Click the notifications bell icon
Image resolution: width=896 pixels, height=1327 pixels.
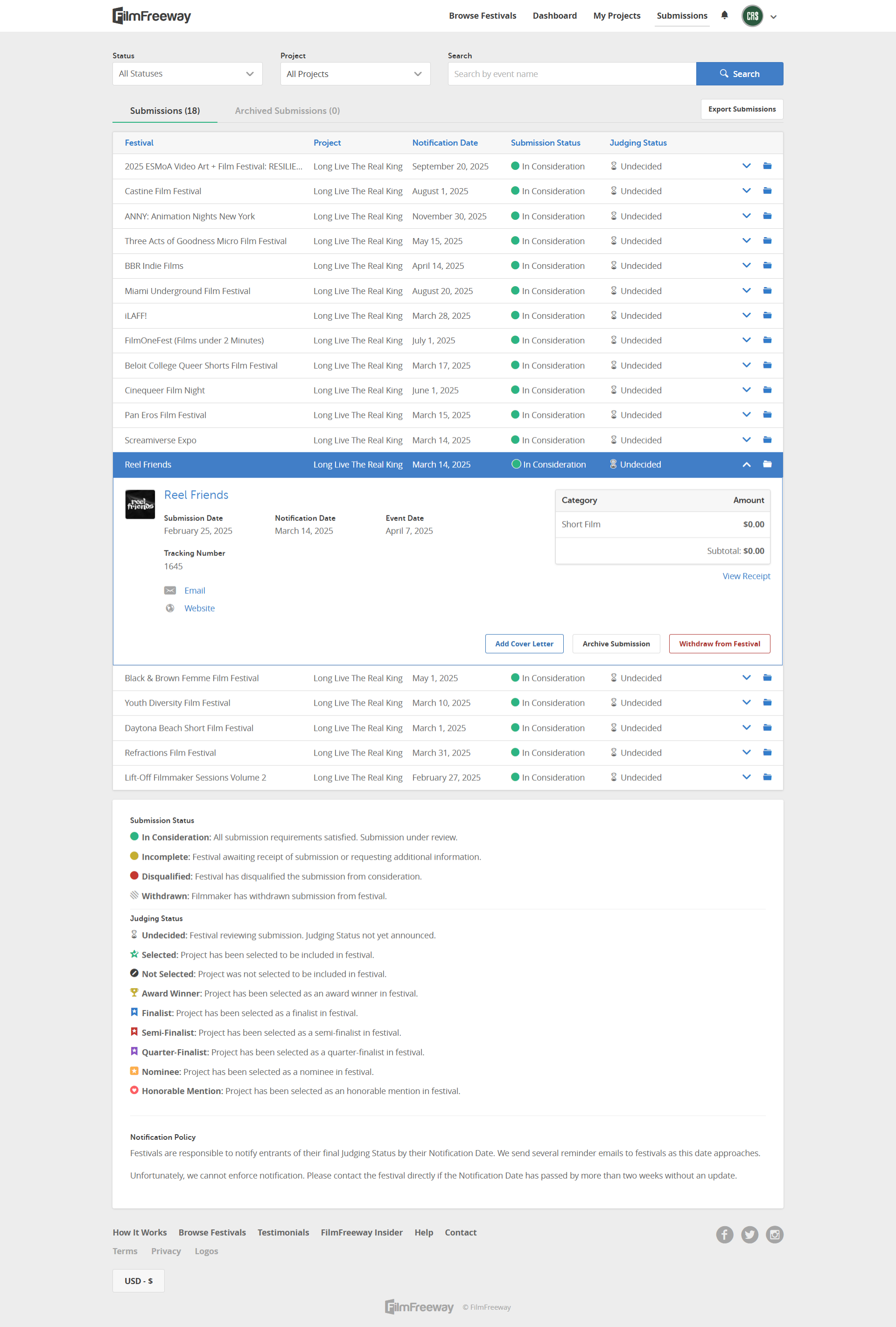click(724, 15)
